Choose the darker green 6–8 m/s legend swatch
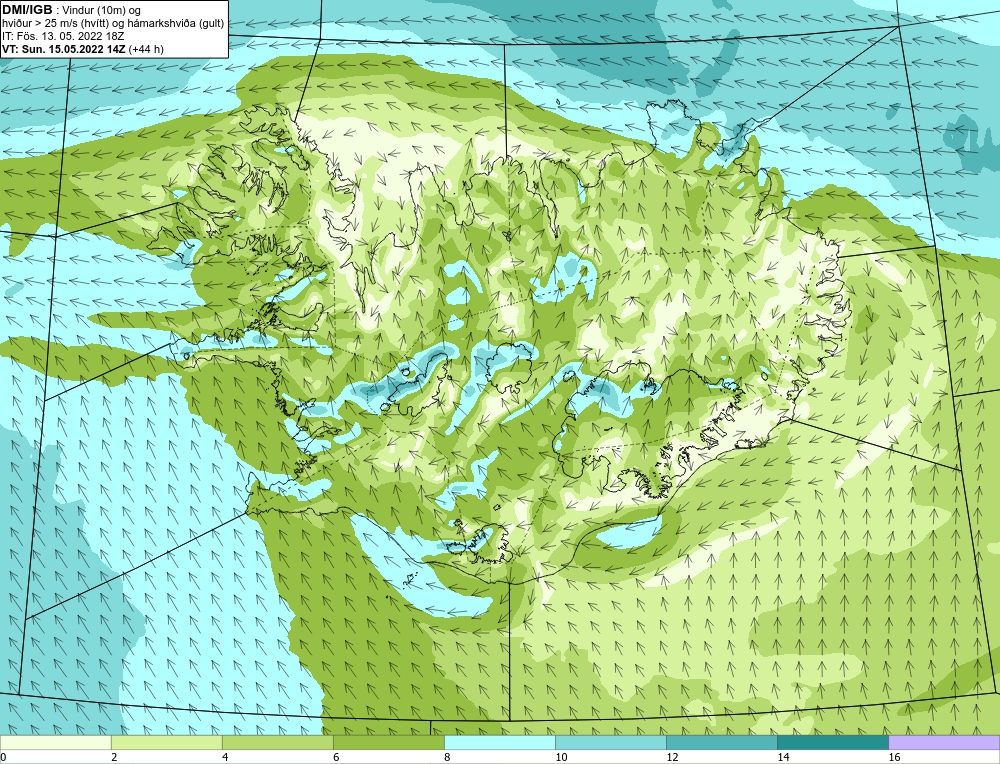 [x=388, y=742]
